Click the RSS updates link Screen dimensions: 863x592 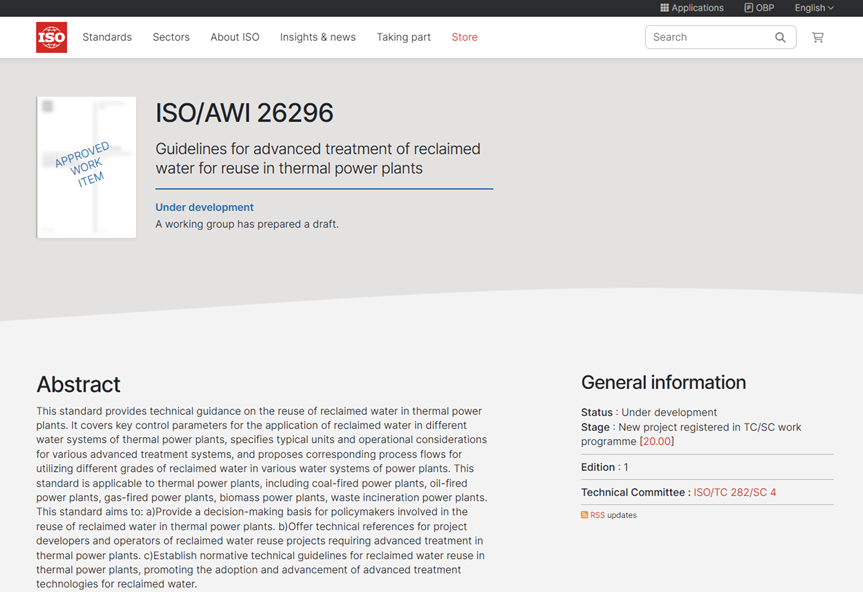613,515
